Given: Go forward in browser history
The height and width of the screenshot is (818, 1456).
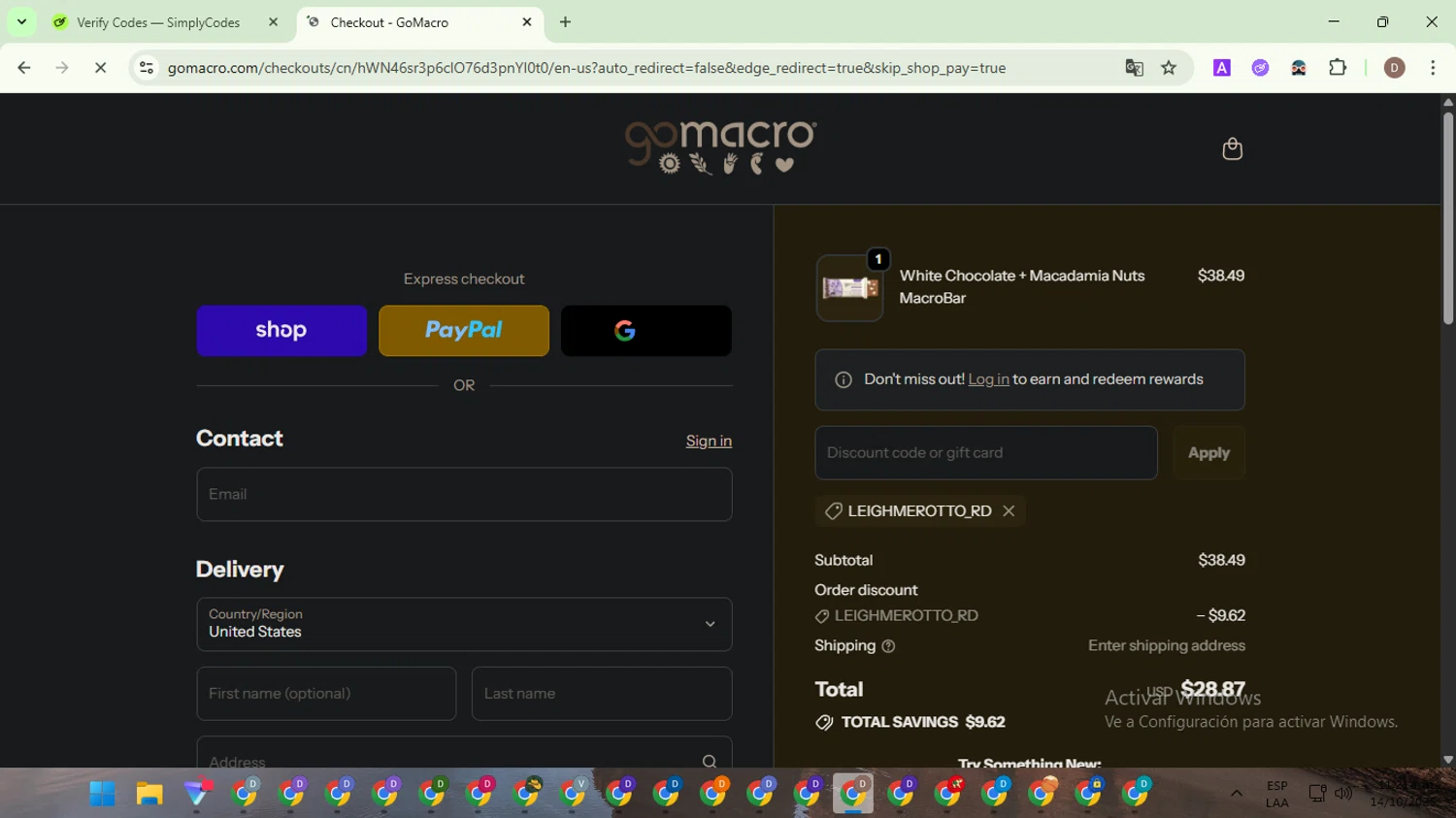Looking at the screenshot, I should coord(62,68).
